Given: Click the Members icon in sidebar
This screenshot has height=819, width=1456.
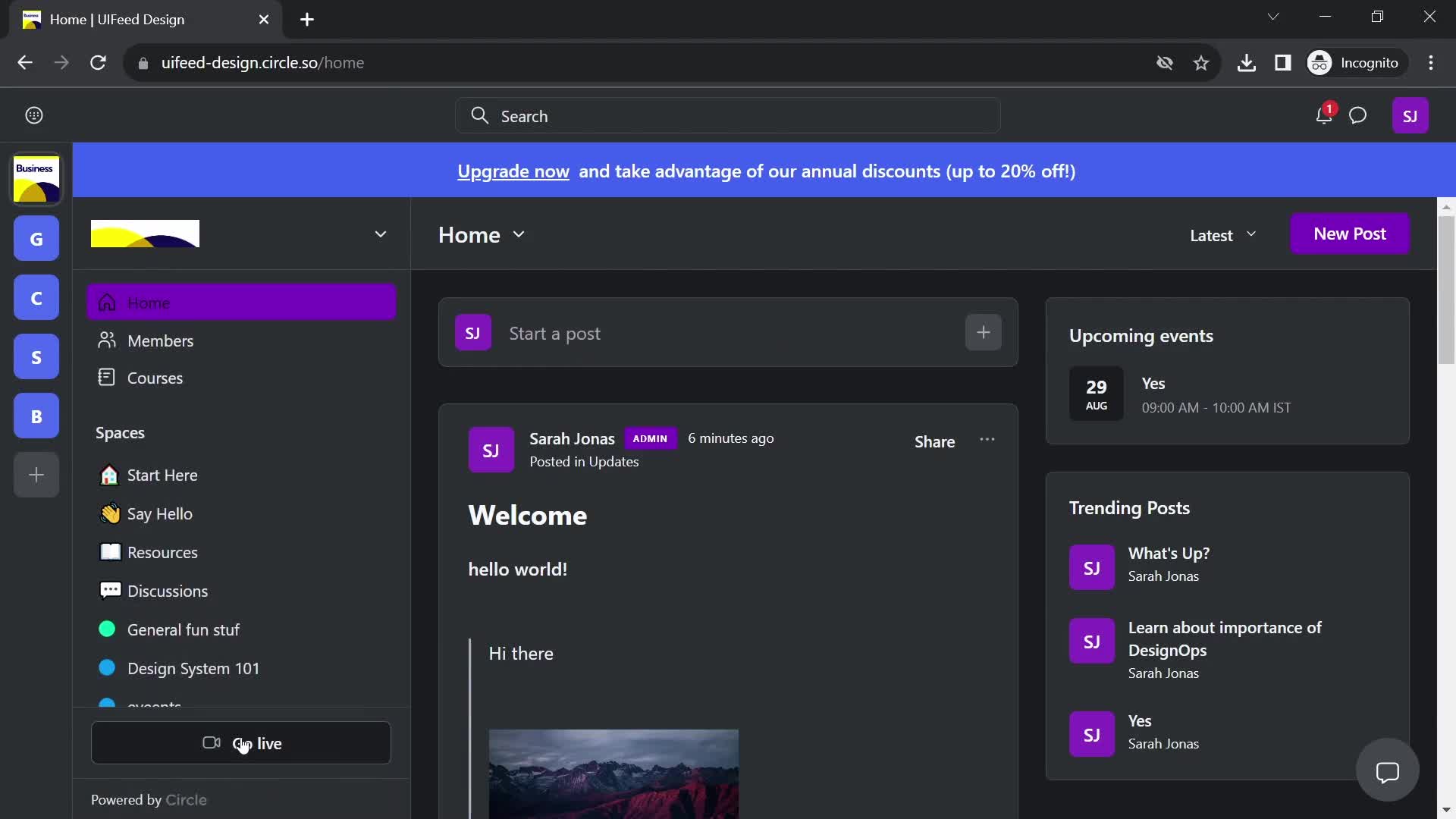Looking at the screenshot, I should click(107, 340).
